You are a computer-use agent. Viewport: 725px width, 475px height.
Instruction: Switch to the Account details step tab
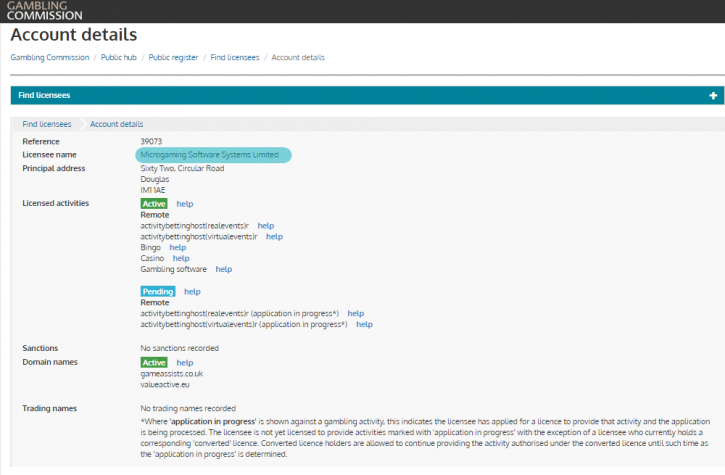pos(117,124)
